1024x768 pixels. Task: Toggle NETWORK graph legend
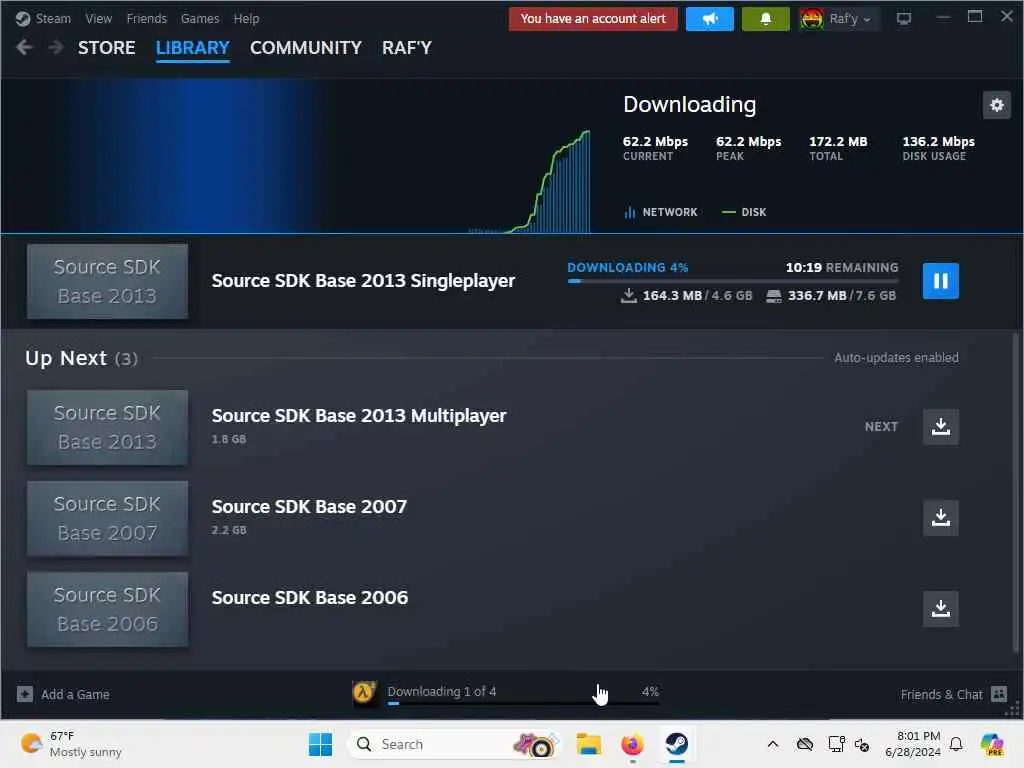click(660, 212)
